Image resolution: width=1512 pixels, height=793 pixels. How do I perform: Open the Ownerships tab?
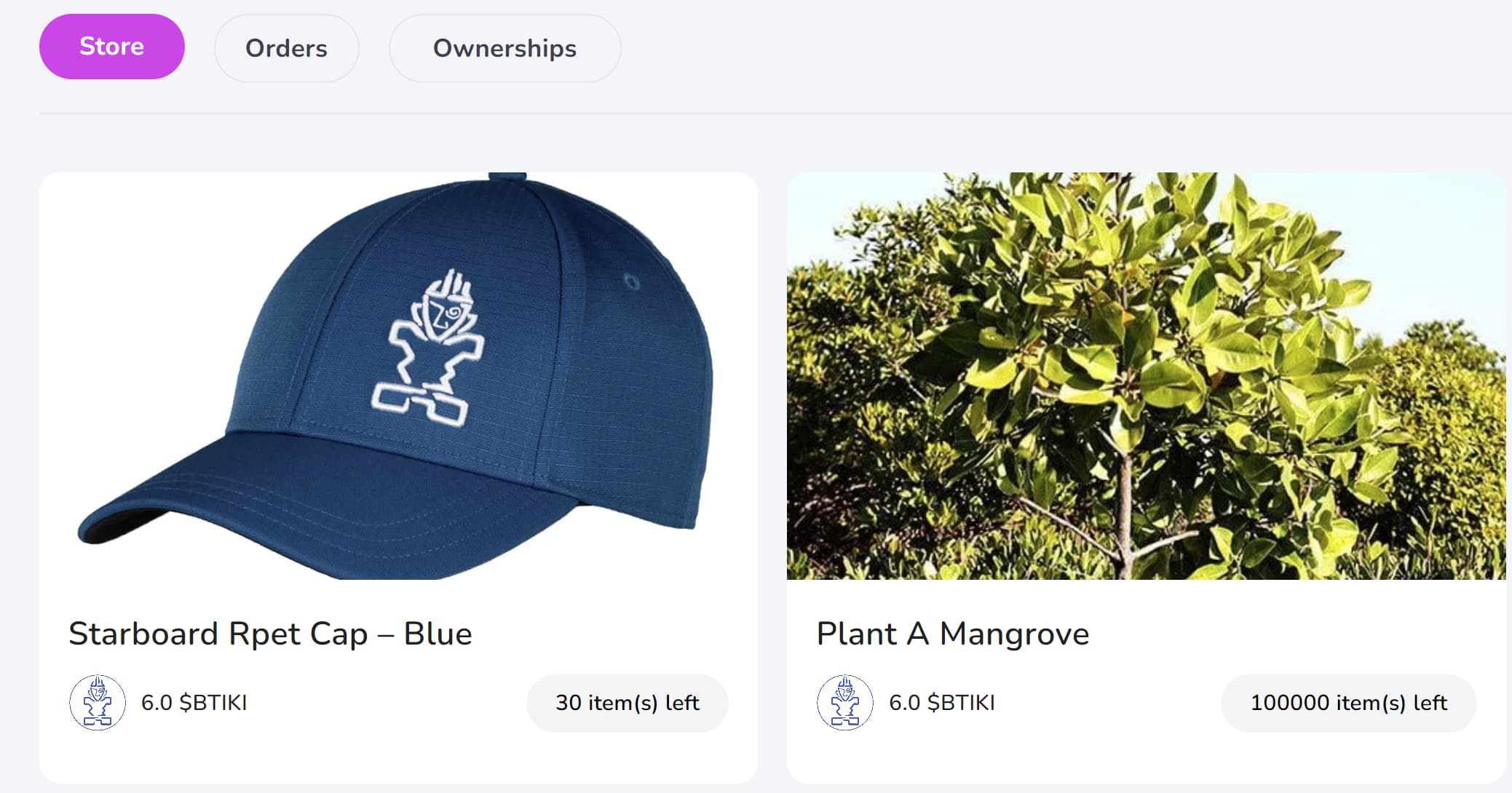click(504, 48)
